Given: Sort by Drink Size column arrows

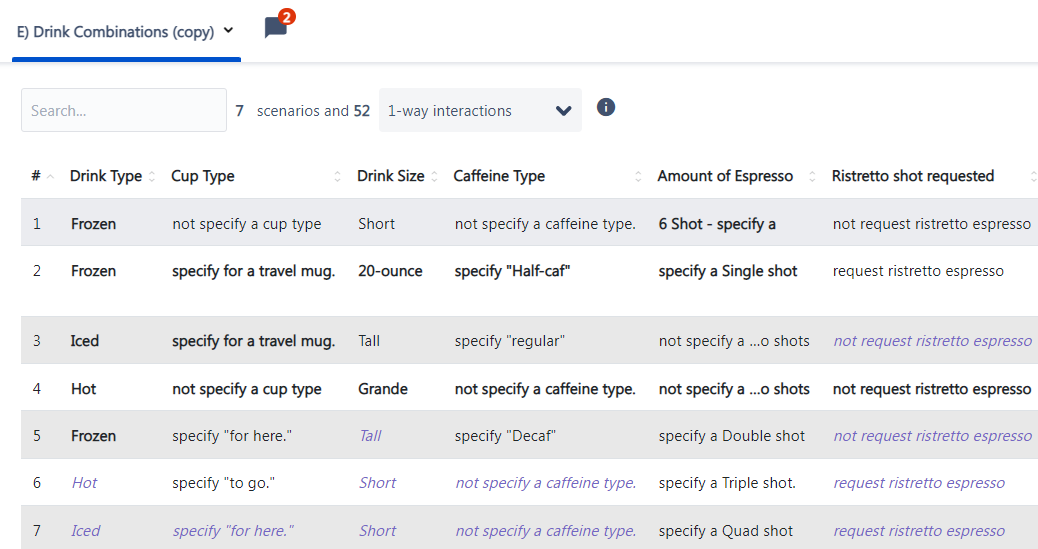Looking at the screenshot, I should click(435, 176).
